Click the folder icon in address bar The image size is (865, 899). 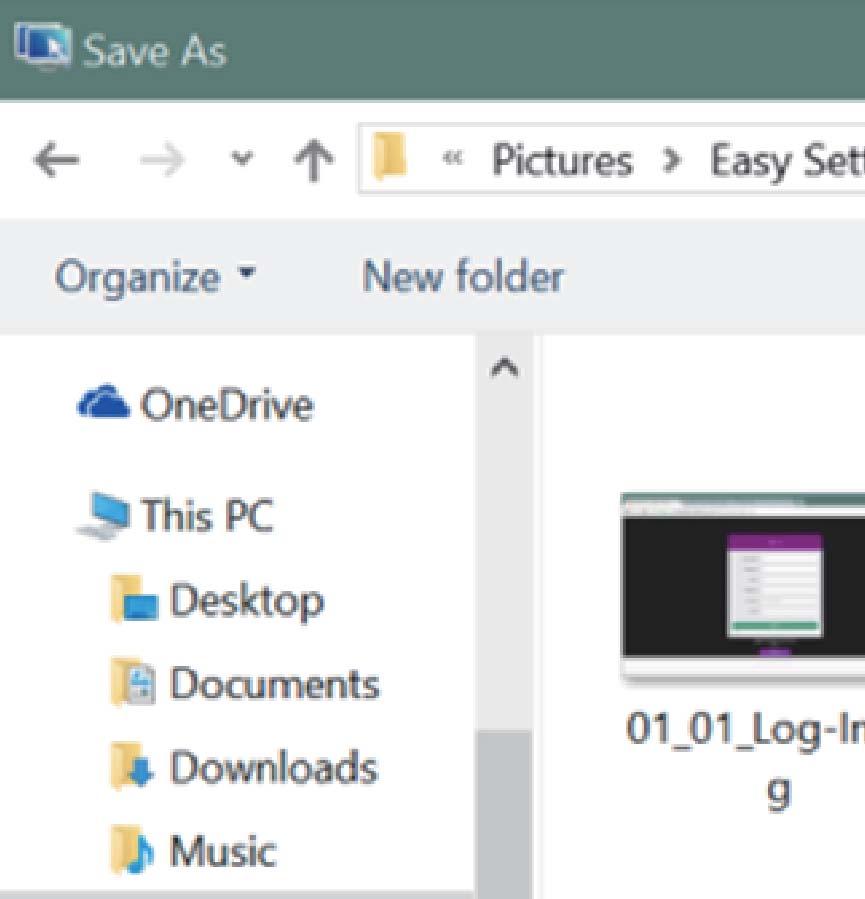click(x=389, y=155)
